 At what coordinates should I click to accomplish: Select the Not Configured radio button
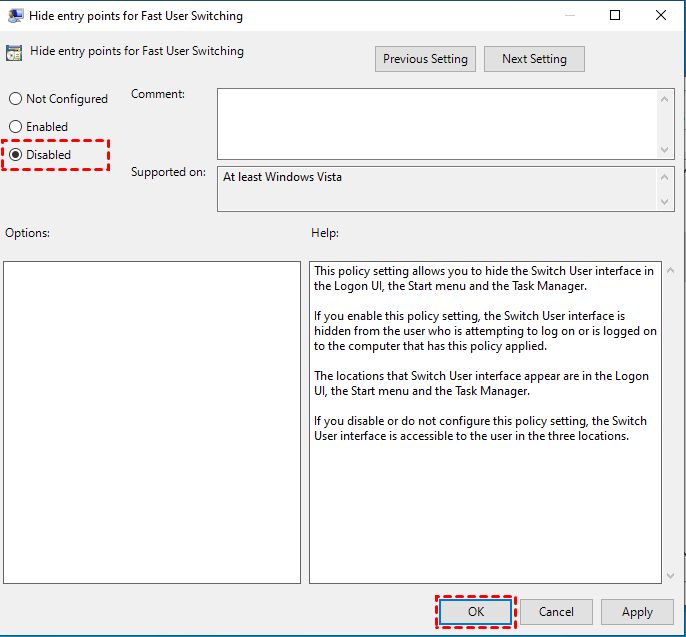point(15,99)
